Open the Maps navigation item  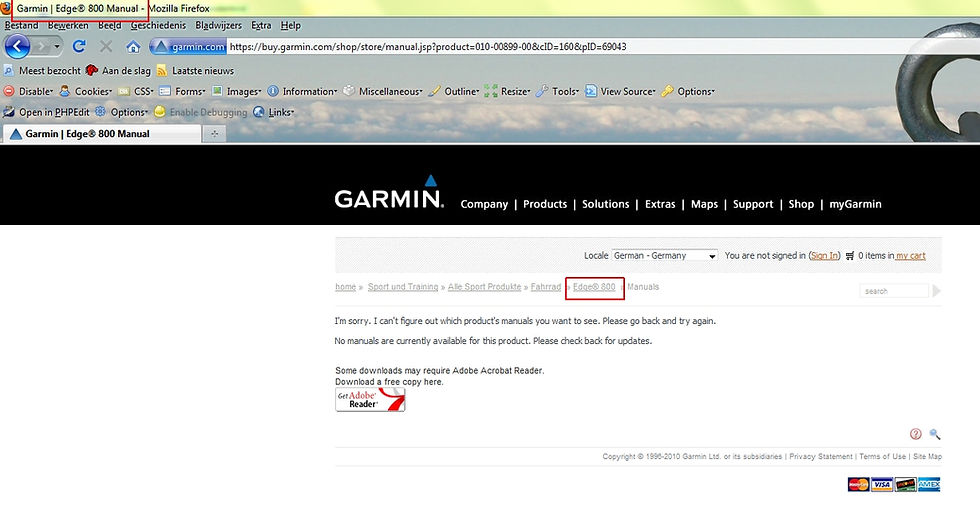pyautogui.click(x=704, y=204)
